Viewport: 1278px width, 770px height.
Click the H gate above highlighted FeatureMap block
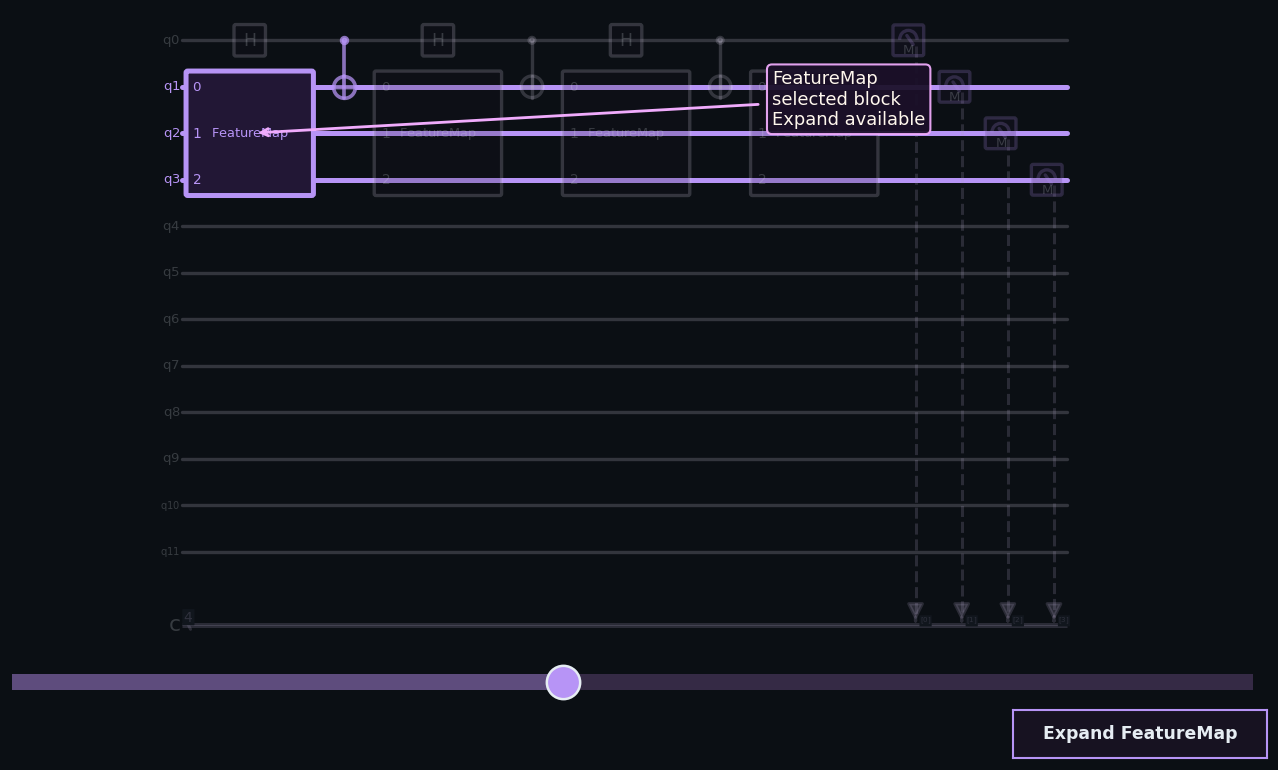tap(250, 40)
